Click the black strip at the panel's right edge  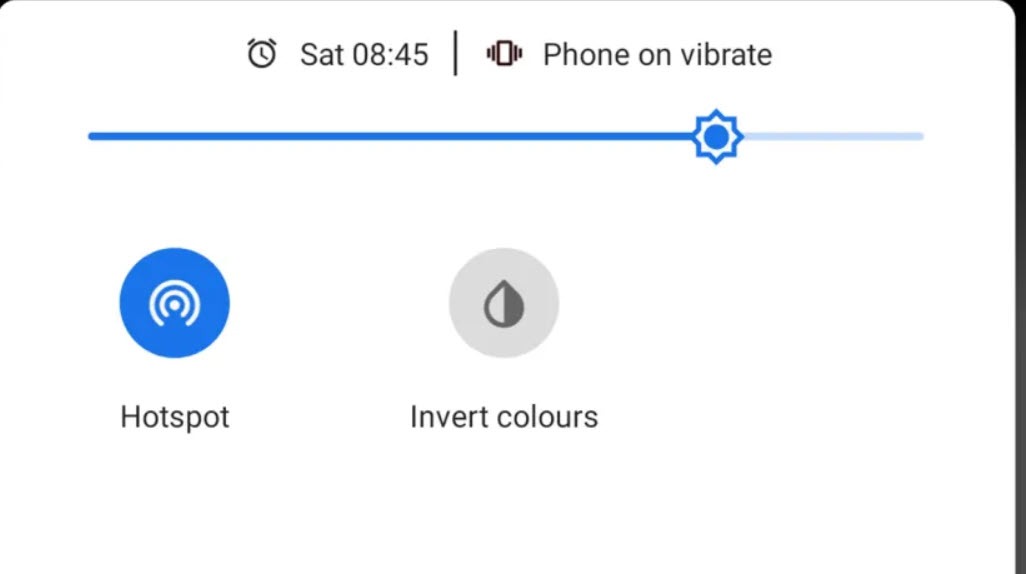1021,300
